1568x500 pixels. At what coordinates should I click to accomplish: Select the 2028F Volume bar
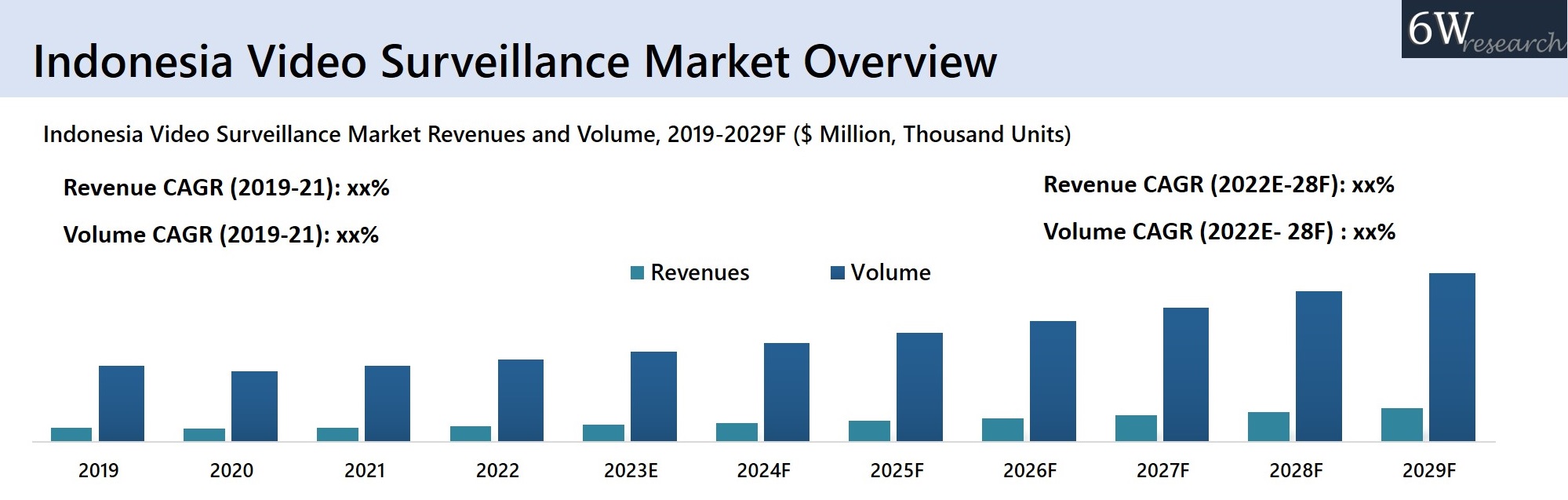coord(1319,366)
